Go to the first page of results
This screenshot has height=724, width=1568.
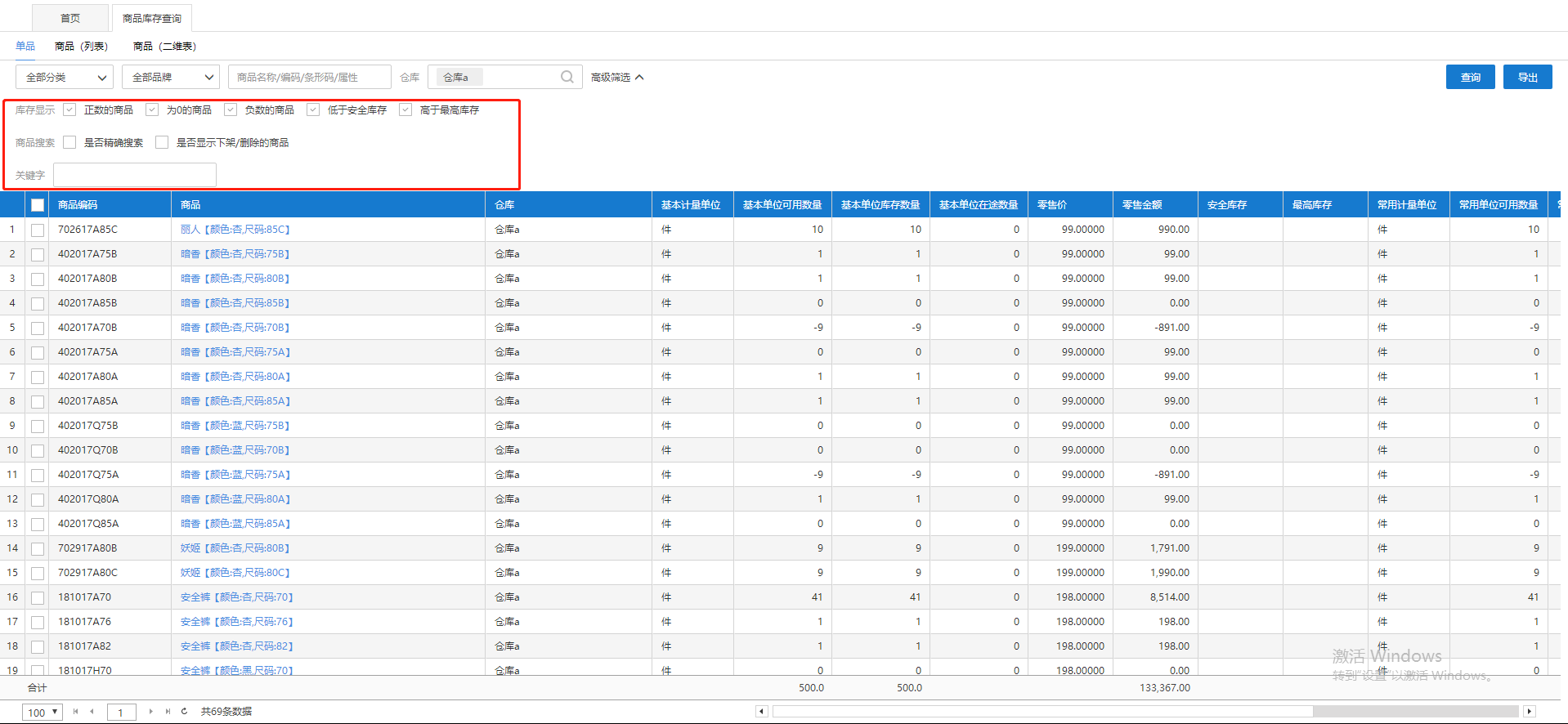(x=75, y=712)
